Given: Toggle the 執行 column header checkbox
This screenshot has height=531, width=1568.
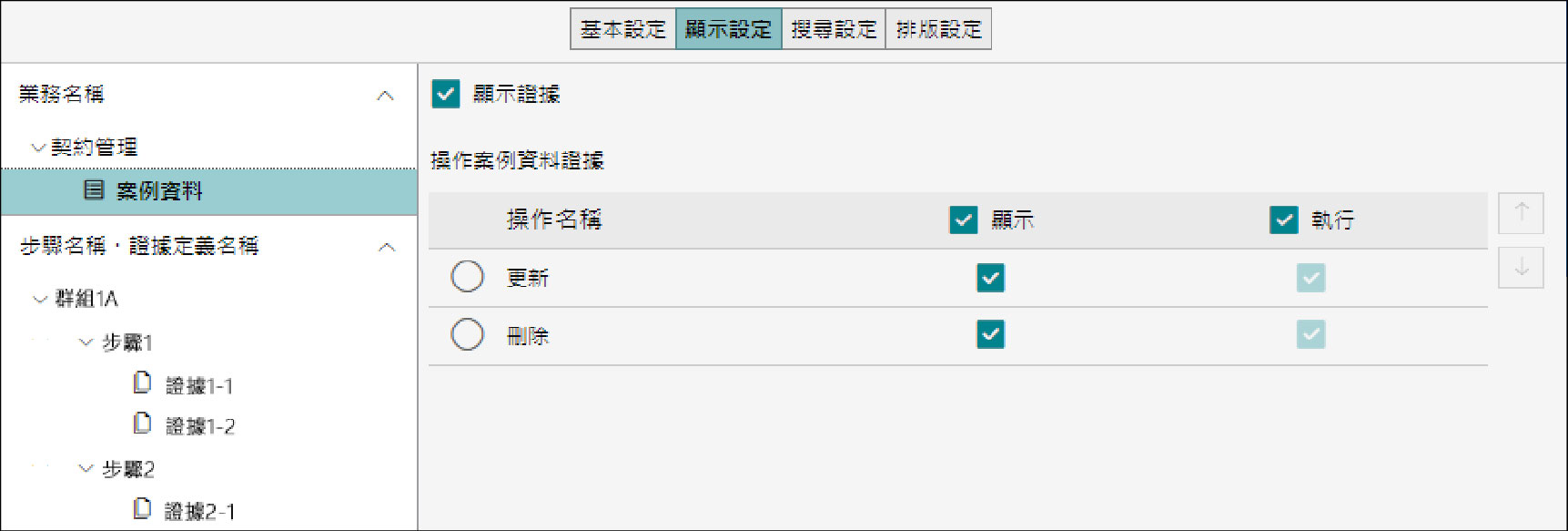Looking at the screenshot, I should [1283, 220].
